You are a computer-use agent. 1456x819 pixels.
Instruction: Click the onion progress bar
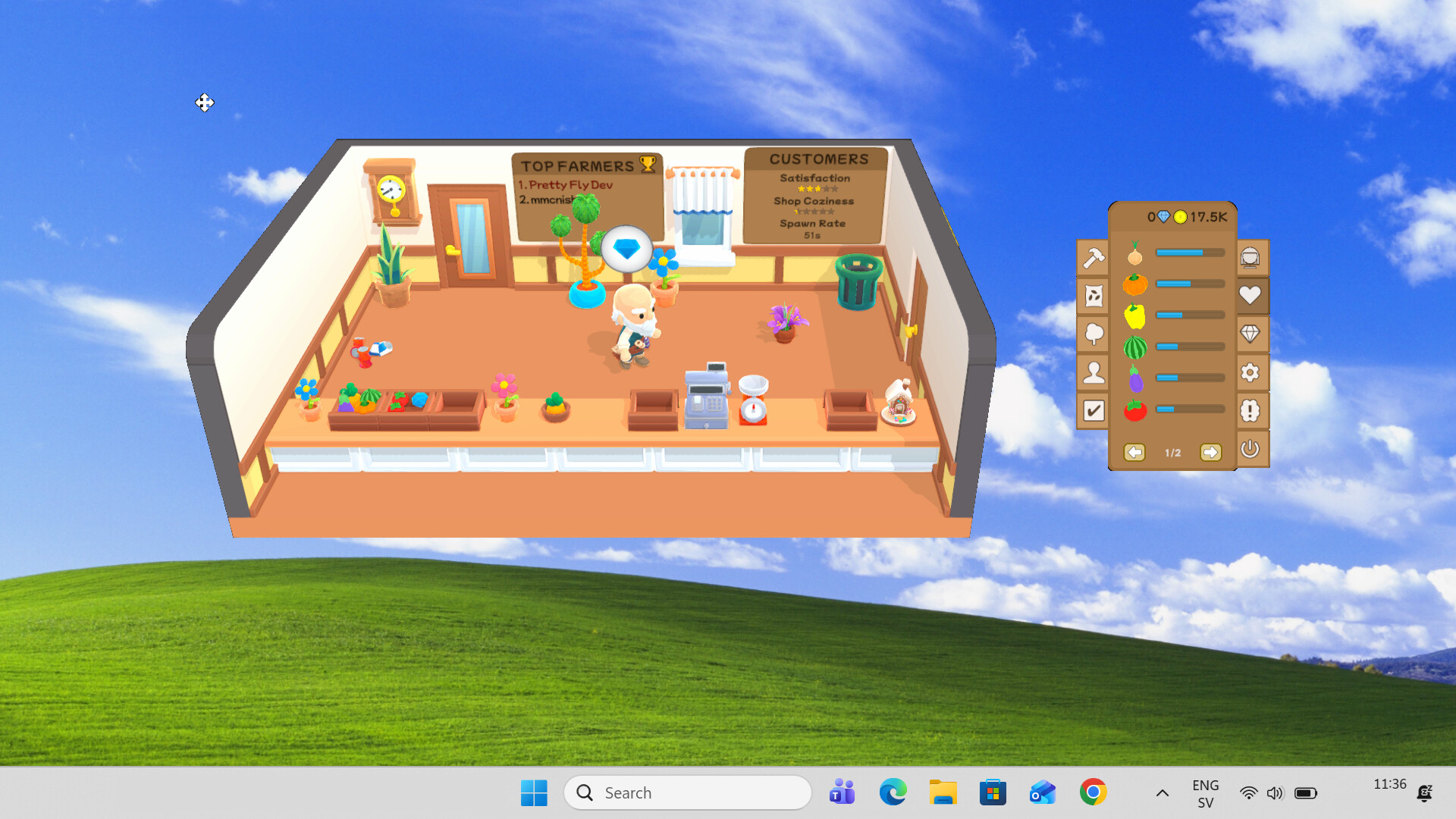[1190, 253]
